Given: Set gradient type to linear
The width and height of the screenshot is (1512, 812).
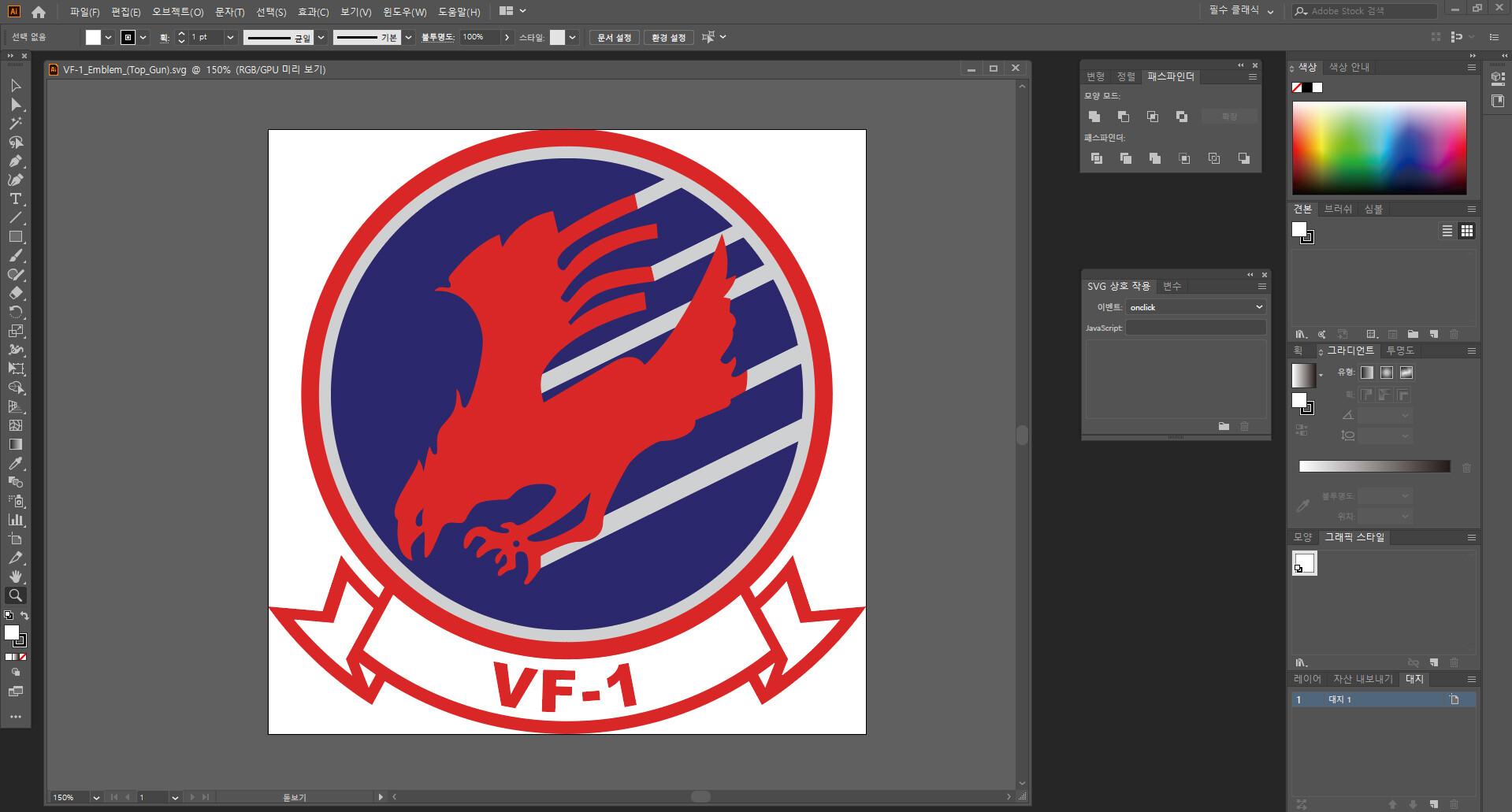Looking at the screenshot, I should [x=1367, y=373].
